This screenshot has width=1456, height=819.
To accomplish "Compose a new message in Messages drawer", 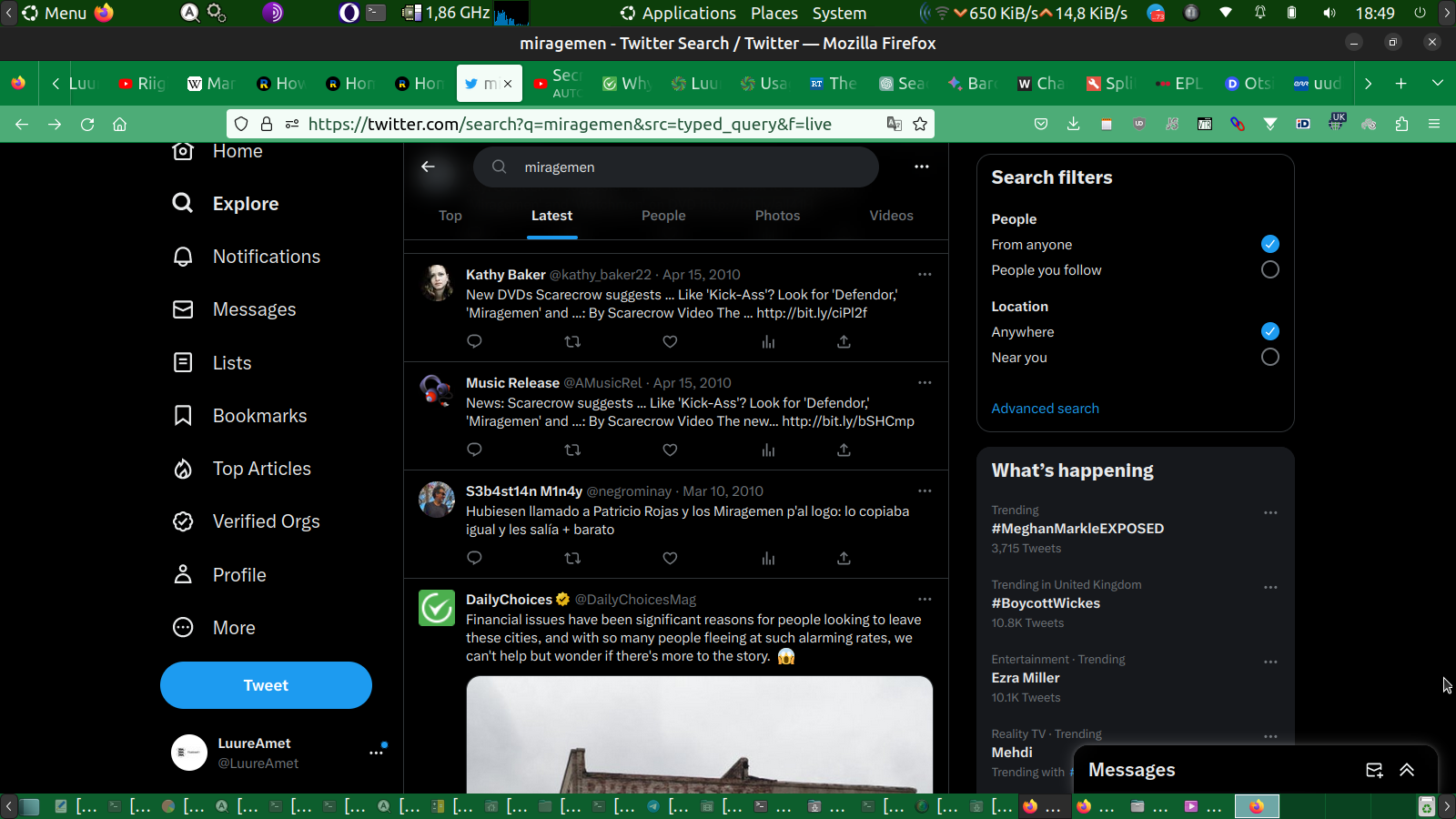I will [x=1374, y=770].
